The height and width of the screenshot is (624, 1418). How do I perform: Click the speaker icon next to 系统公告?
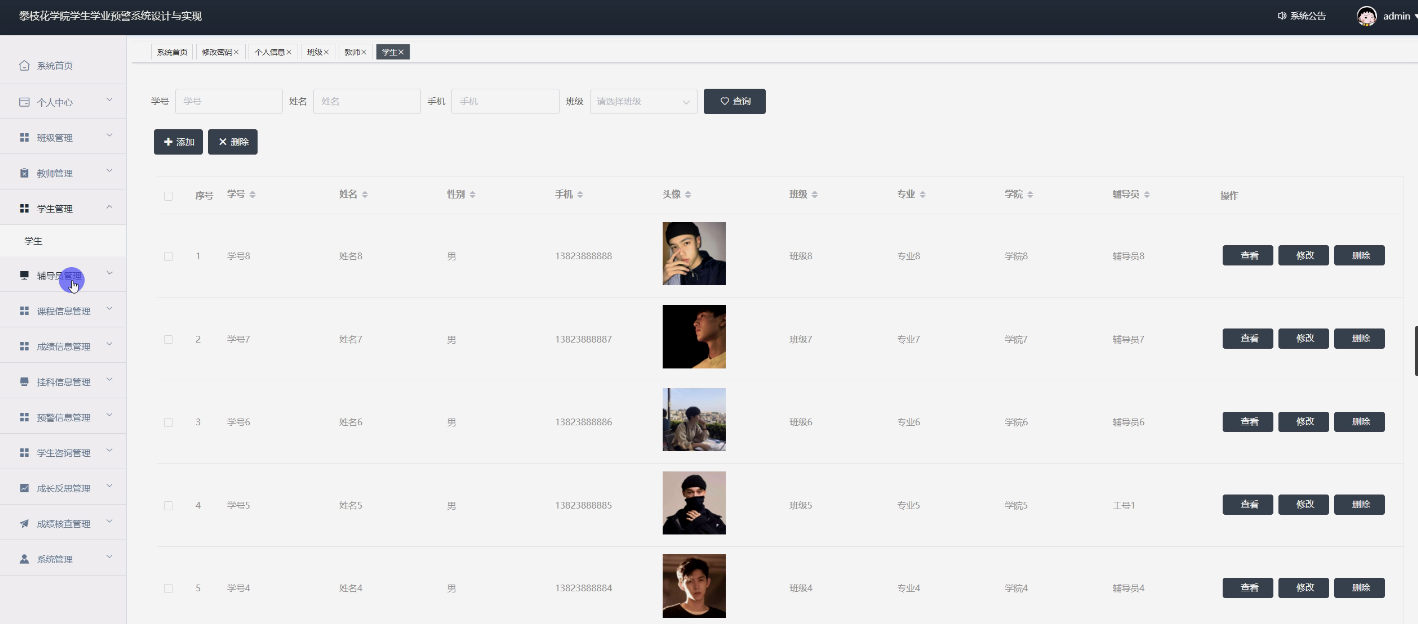coord(1282,16)
